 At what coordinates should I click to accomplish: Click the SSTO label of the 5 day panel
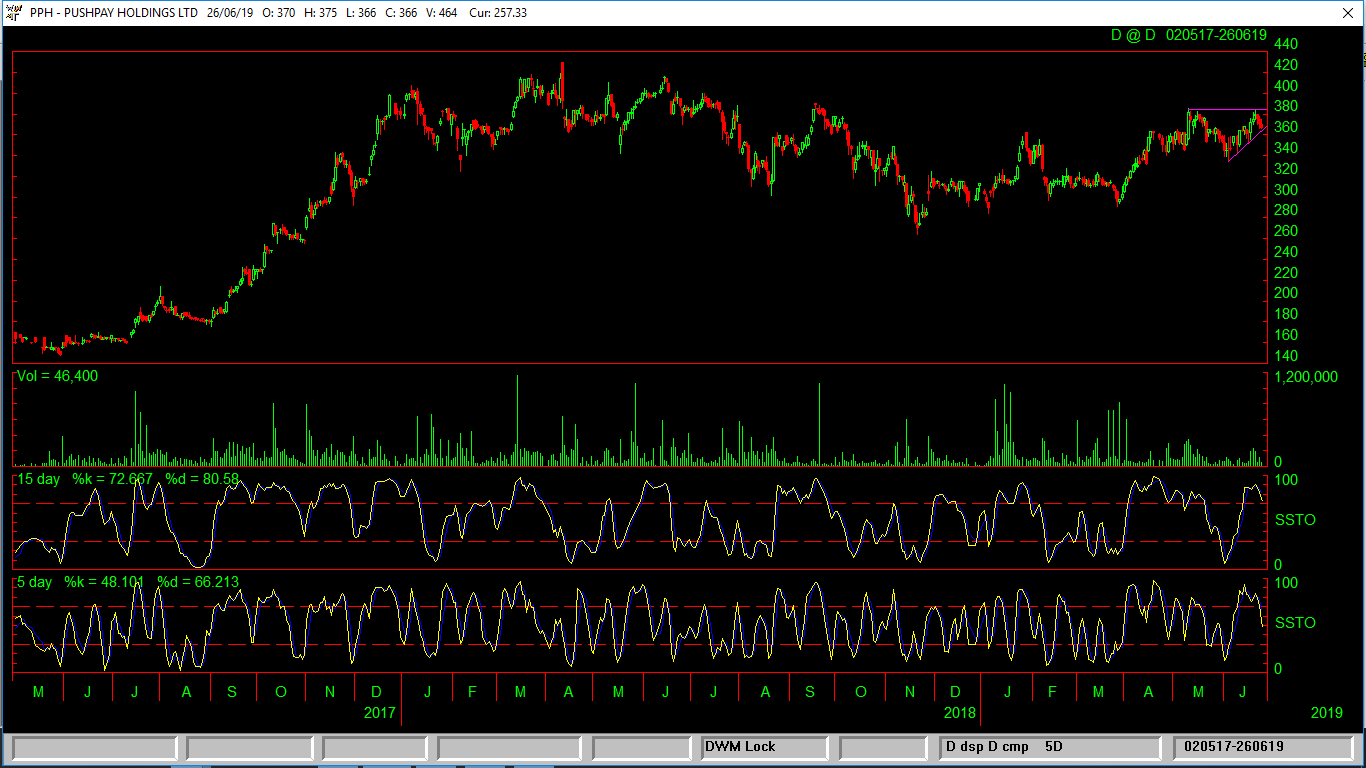click(x=1295, y=623)
